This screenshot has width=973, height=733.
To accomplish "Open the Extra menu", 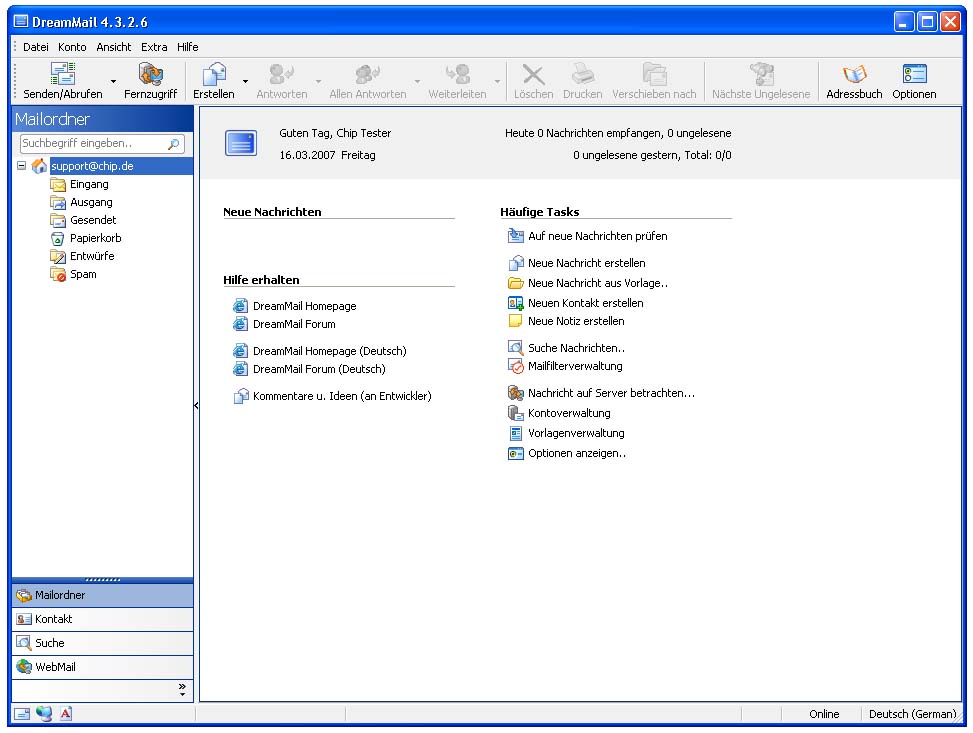I will [154, 47].
